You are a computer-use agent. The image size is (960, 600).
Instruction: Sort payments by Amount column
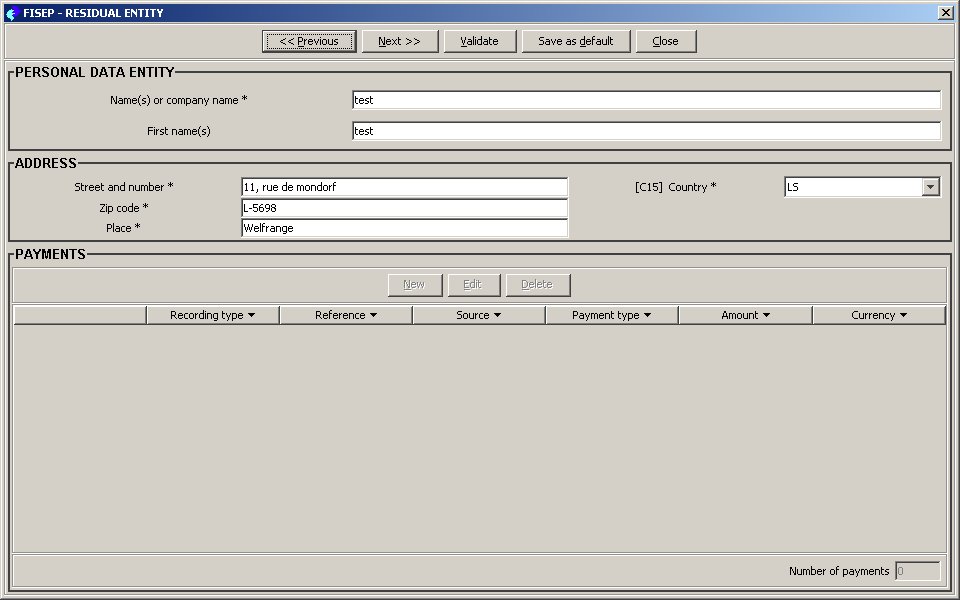click(x=745, y=315)
